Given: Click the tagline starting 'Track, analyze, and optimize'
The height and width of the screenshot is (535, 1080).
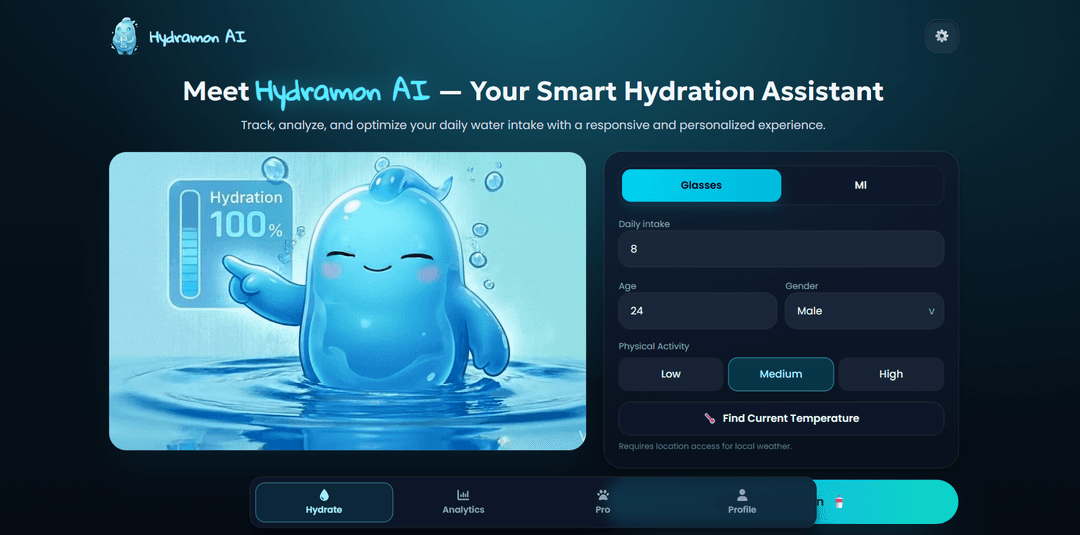Looking at the screenshot, I should click(533, 126).
